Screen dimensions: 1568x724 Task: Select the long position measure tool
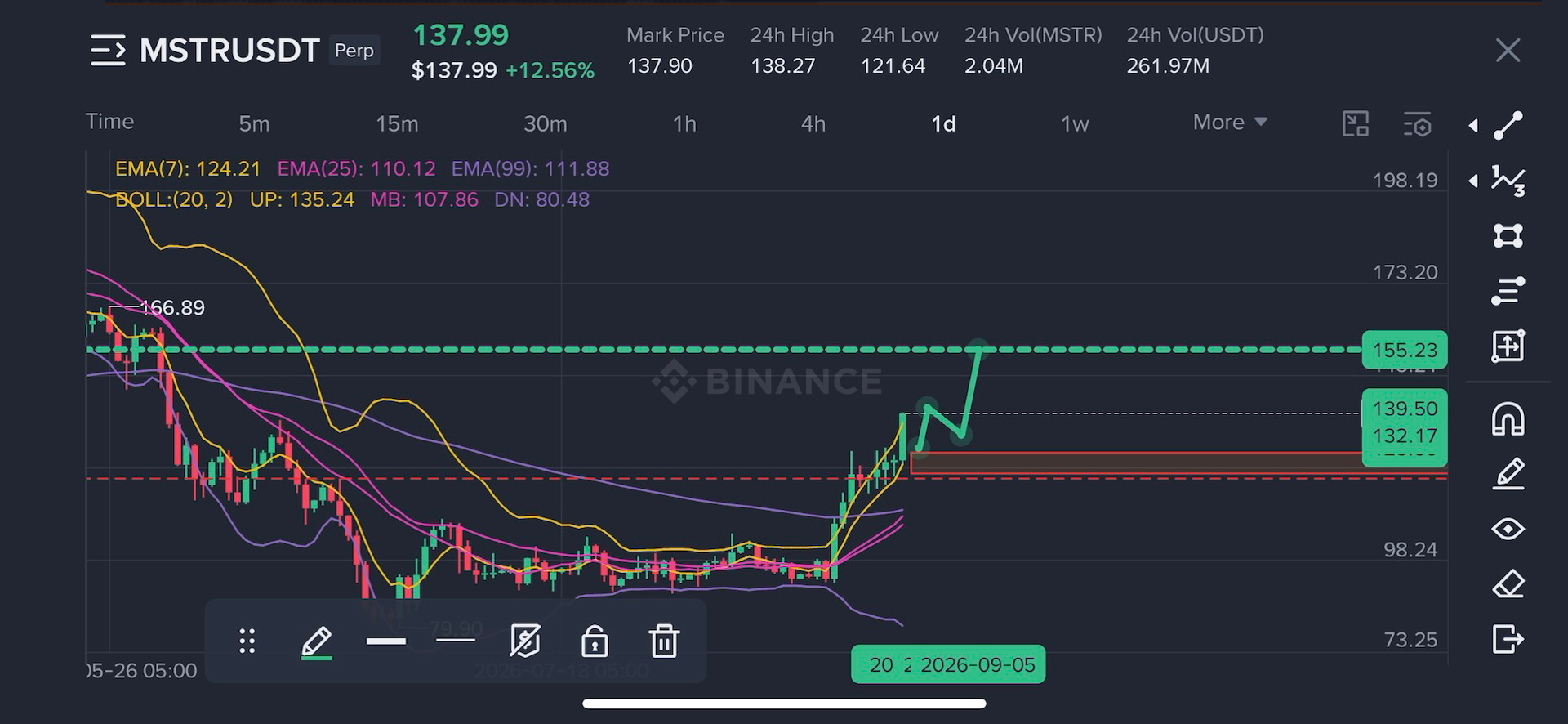coord(1508,346)
